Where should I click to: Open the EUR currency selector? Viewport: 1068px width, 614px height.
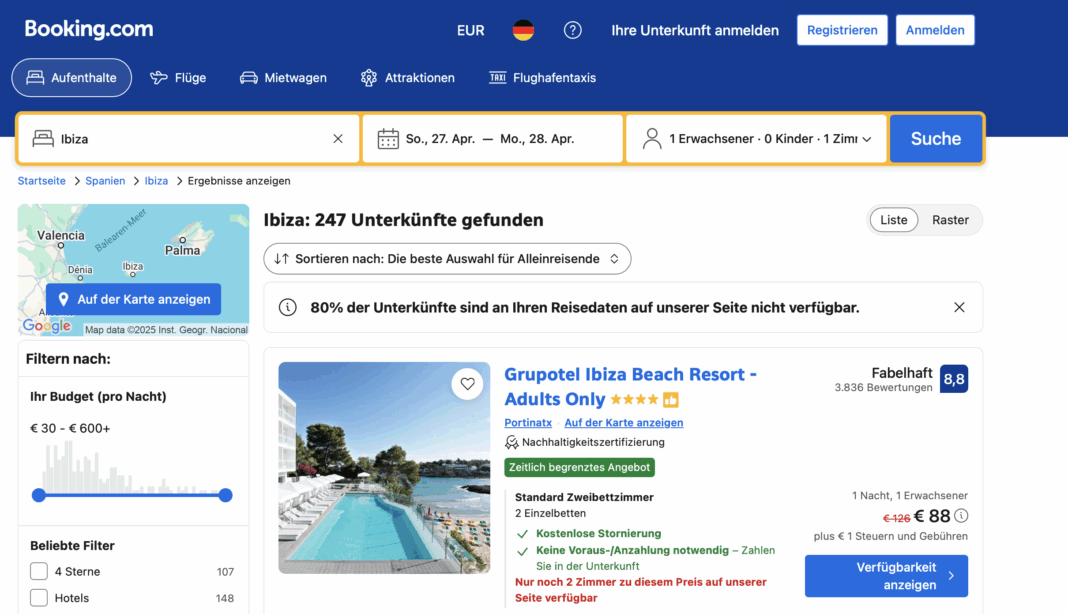[x=470, y=30]
